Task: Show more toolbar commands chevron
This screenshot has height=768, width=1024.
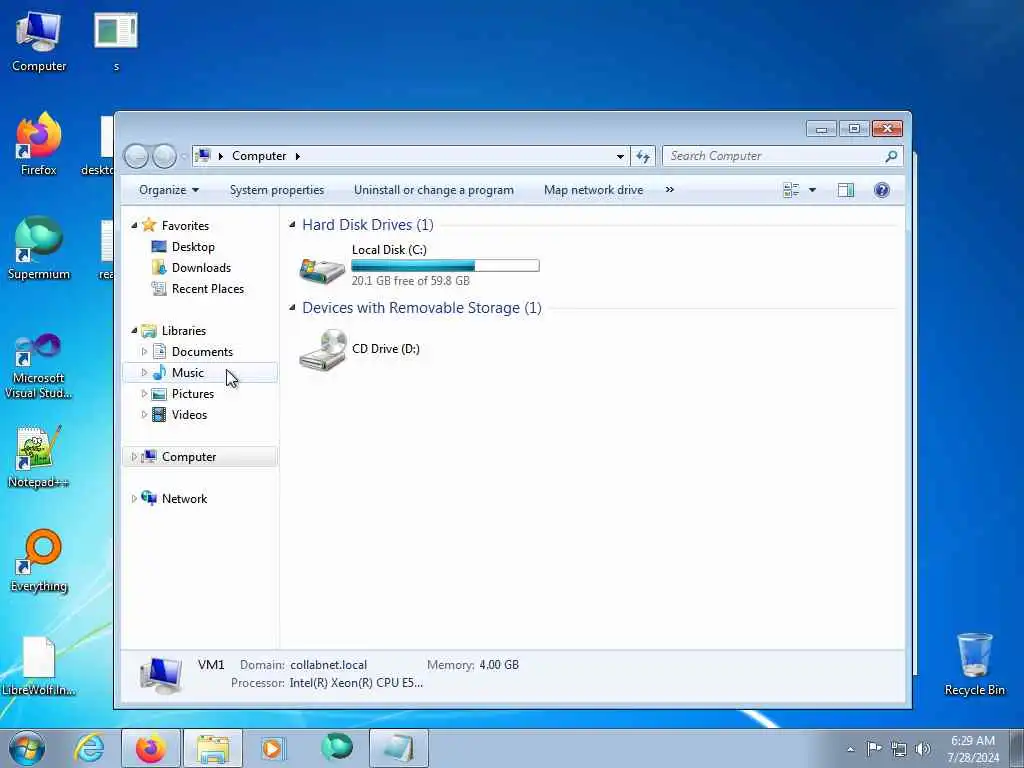Action: coord(669,190)
